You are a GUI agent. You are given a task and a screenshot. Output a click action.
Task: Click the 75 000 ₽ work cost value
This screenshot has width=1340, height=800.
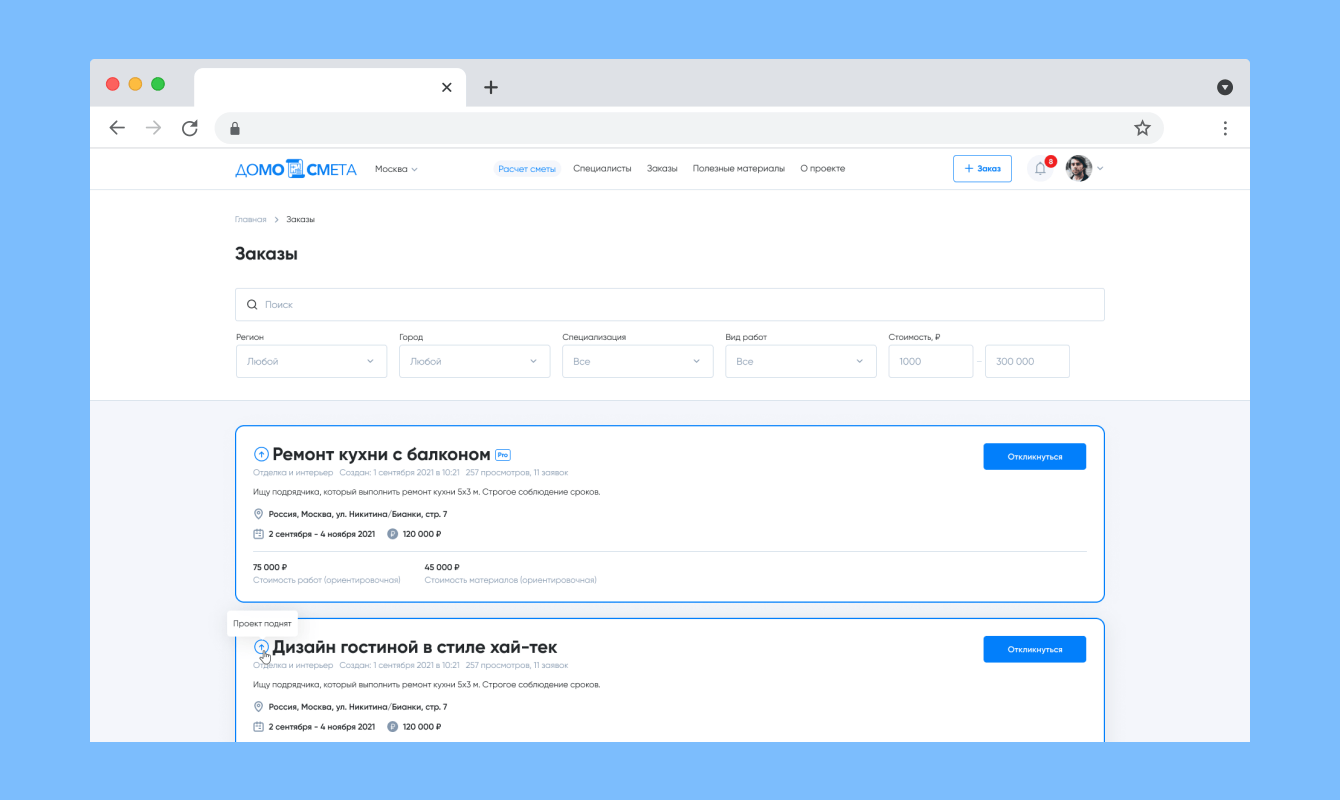tap(270, 567)
